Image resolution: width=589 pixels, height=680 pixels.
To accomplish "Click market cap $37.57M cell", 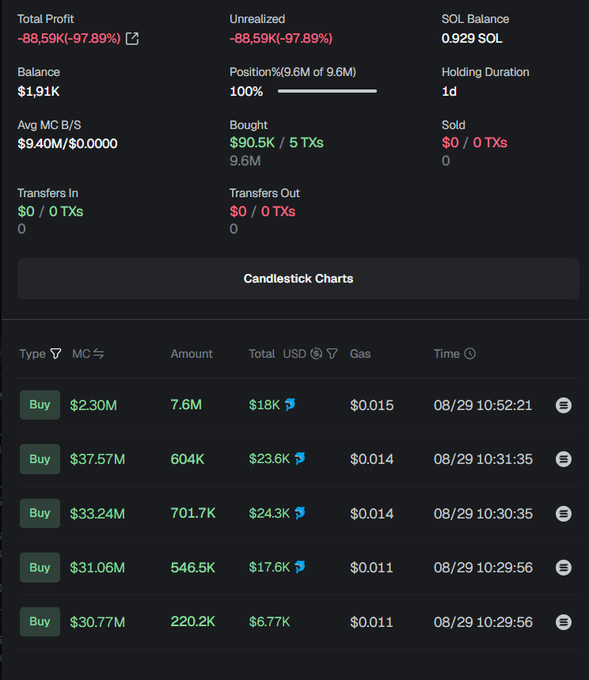I will [97, 459].
